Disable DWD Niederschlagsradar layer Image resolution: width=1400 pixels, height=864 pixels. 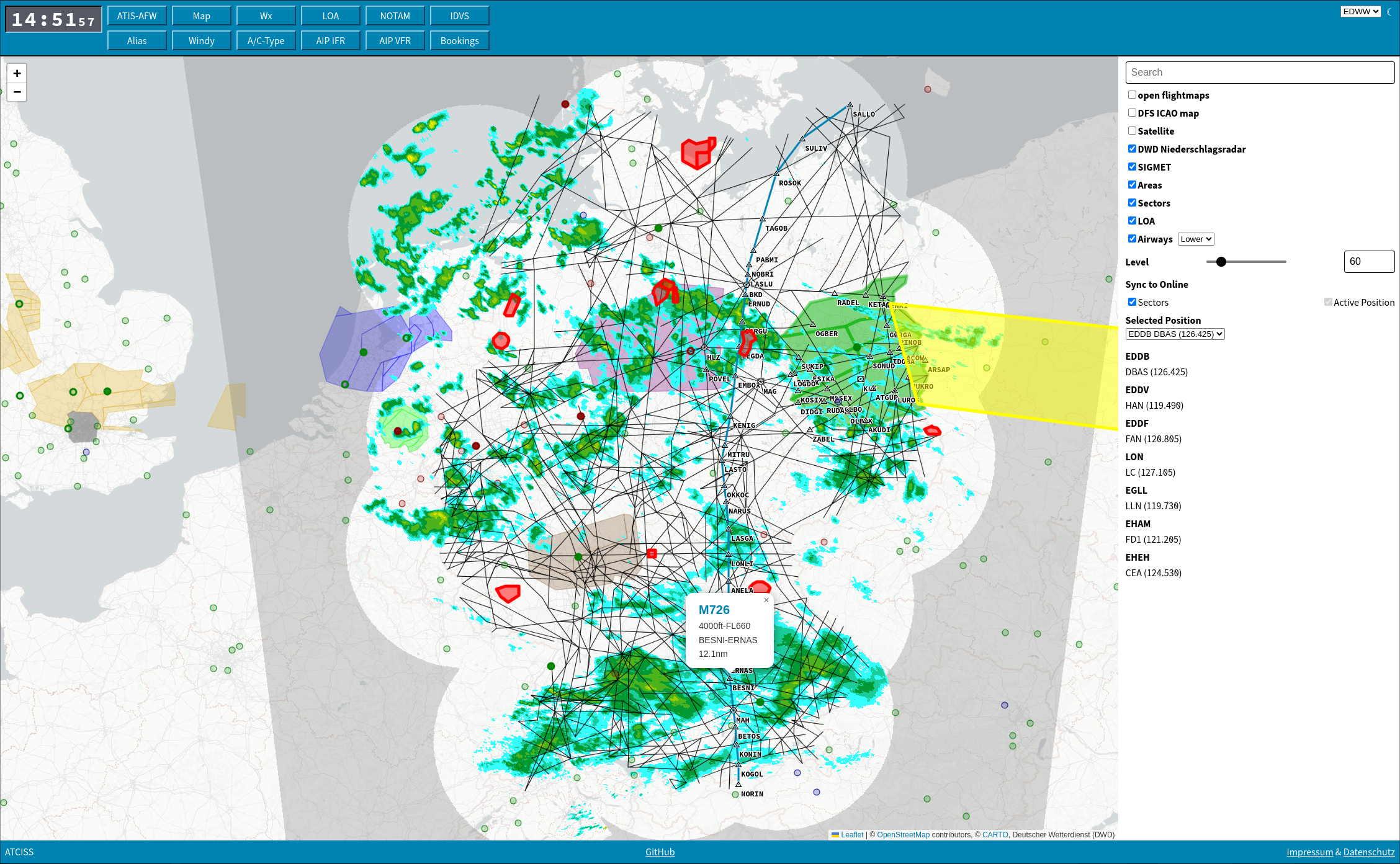pyautogui.click(x=1132, y=149)
